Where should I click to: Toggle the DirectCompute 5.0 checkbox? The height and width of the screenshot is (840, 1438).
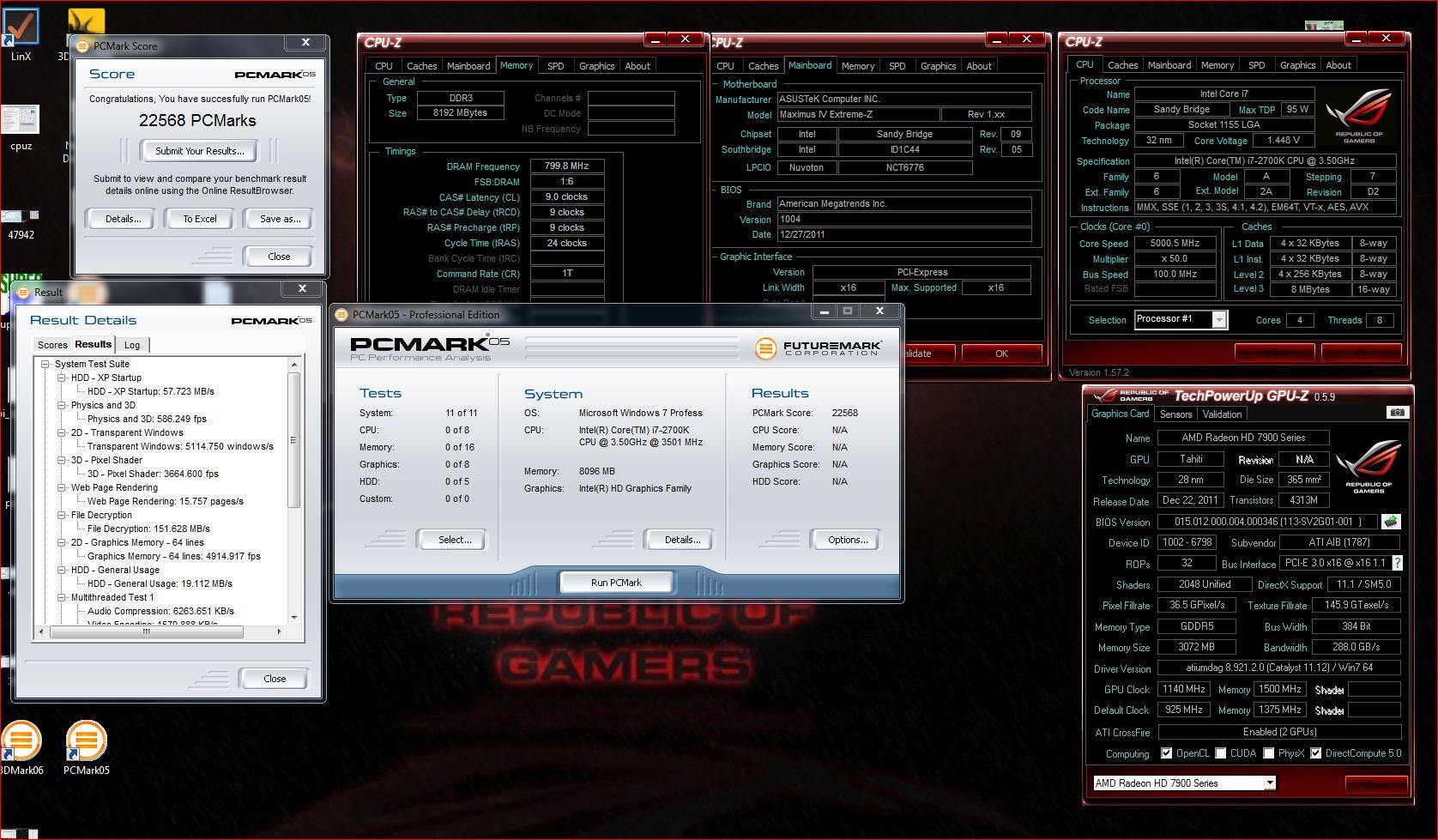pyautogui.click(x=1315, y=753)
